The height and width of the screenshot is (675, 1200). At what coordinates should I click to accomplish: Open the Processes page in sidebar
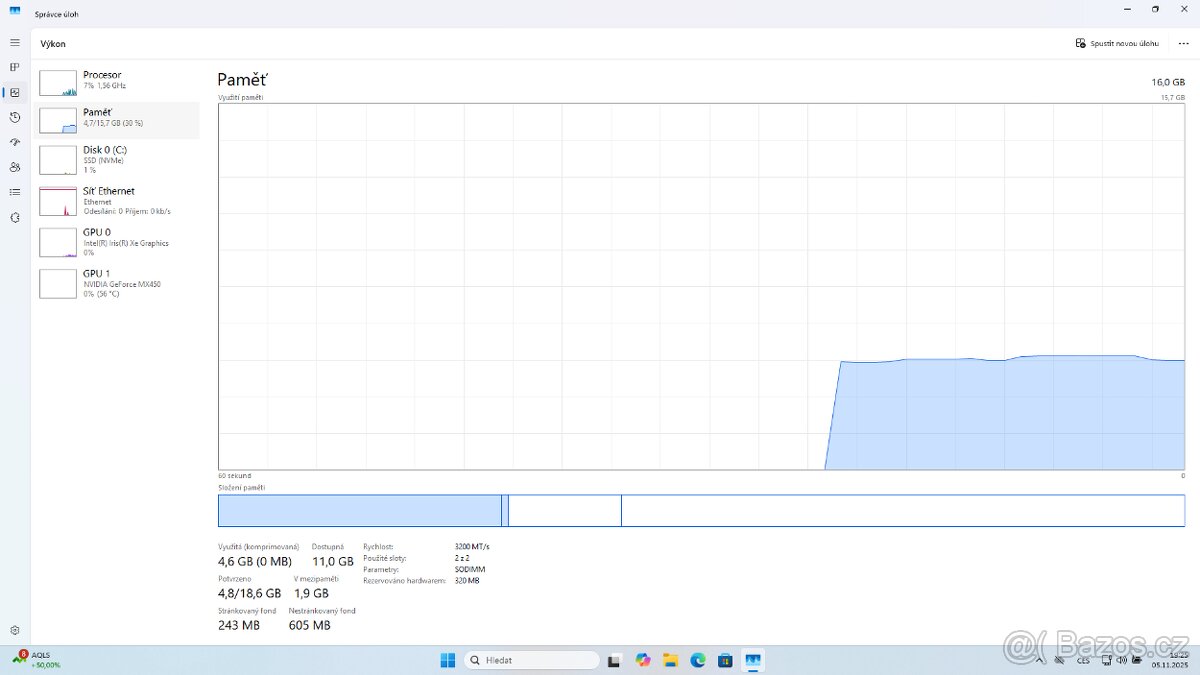coord(15,67)
